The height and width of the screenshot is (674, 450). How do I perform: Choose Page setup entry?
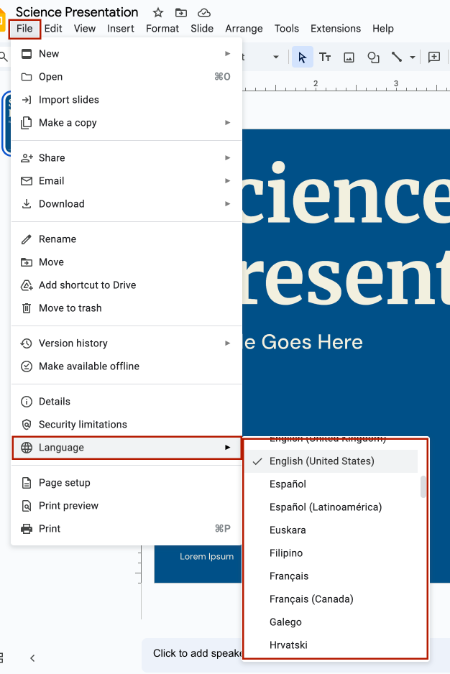click(x=126, y=483)
